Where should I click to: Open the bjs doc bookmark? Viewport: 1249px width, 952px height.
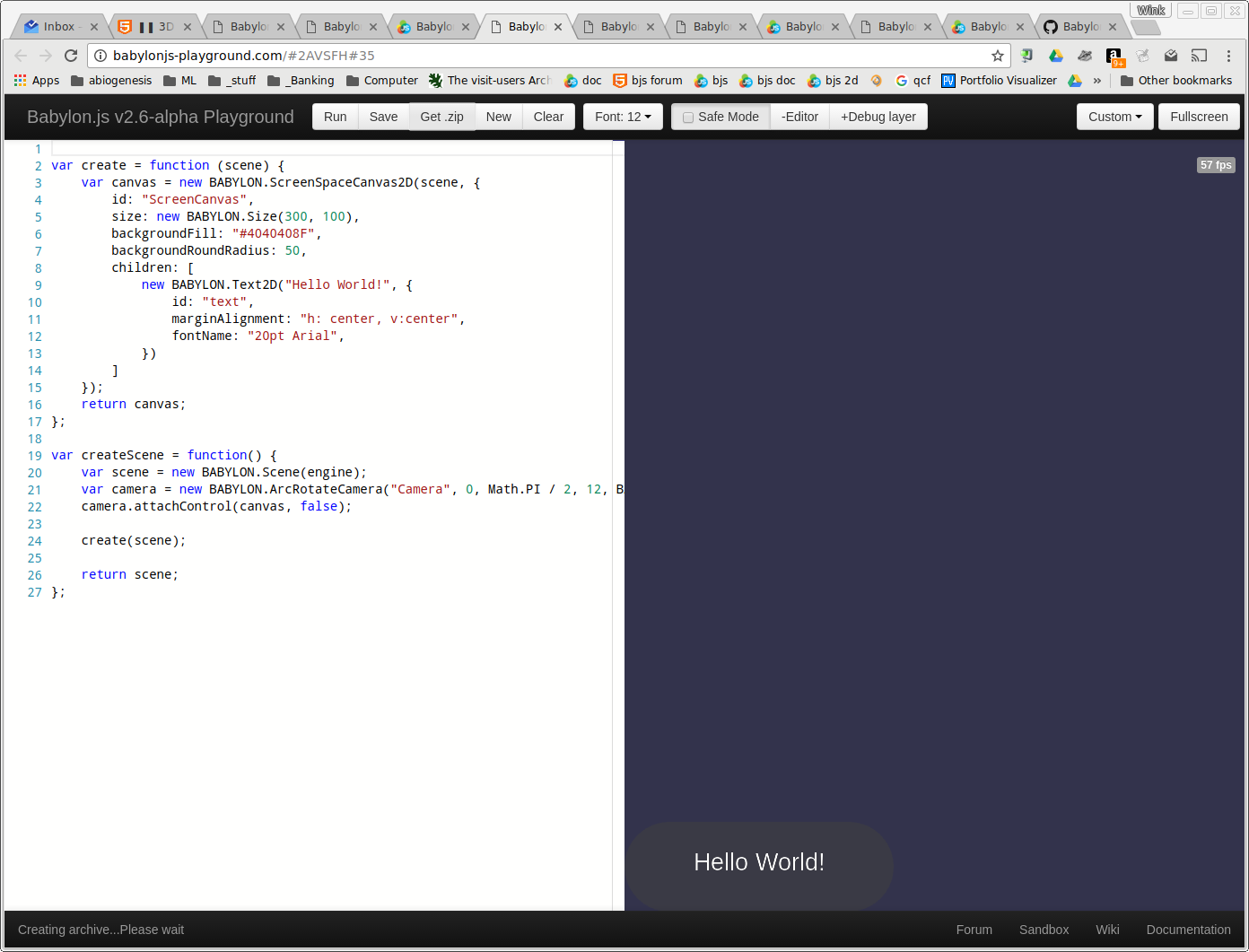pos(767,81)
